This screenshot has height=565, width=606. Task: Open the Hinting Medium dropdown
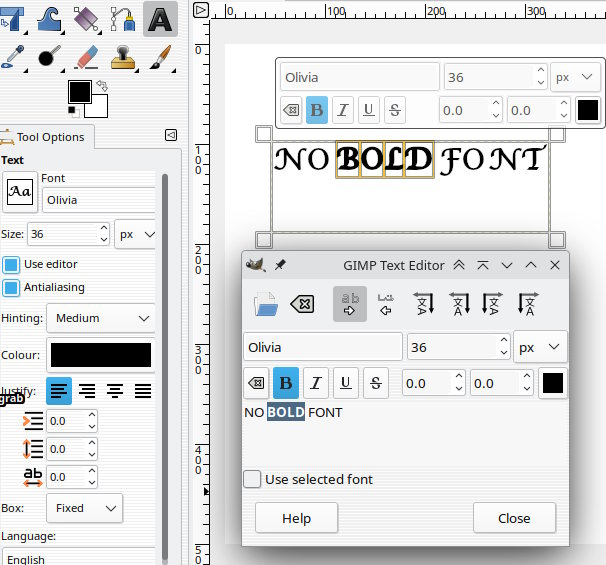point(101,318)
